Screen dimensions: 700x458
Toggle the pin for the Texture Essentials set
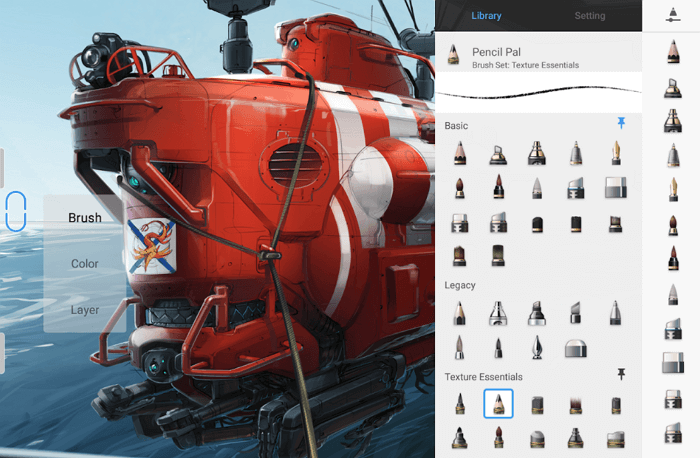pos(621,374)
